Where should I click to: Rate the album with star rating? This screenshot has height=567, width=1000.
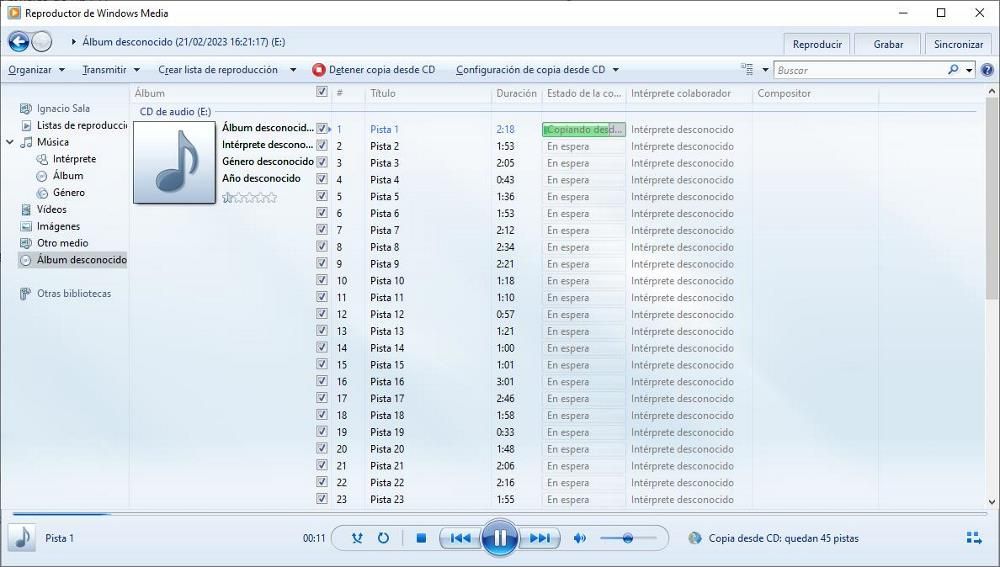click(x=249, y=198)
